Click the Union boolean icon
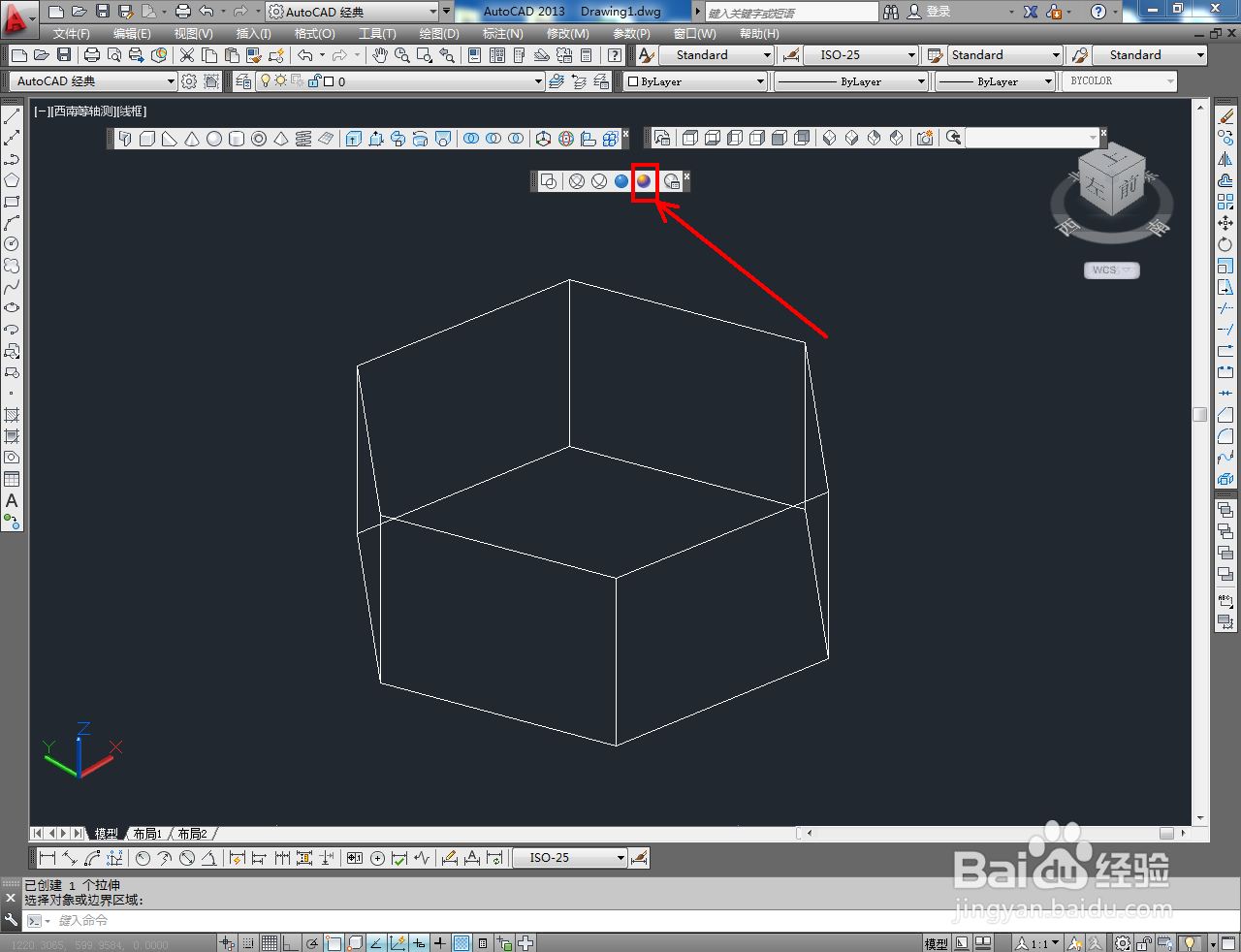Image resolution: width=1241 pixels, height=952 pixels. coord(471,139)
